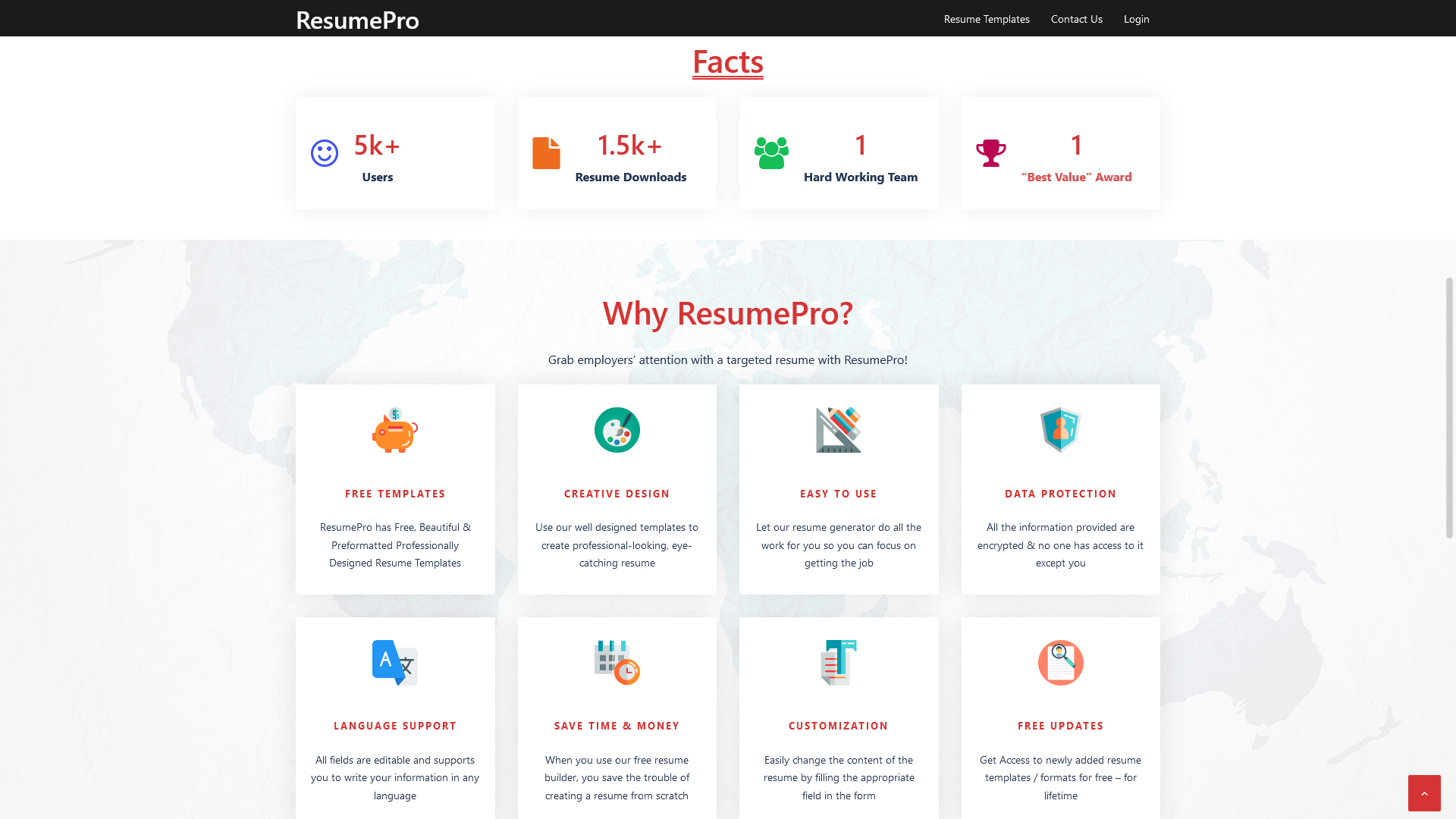Click the ruler-and-pencil Easy To Use icon
The height and width of the screenshot is (819, 1456).
click(839, 430)
